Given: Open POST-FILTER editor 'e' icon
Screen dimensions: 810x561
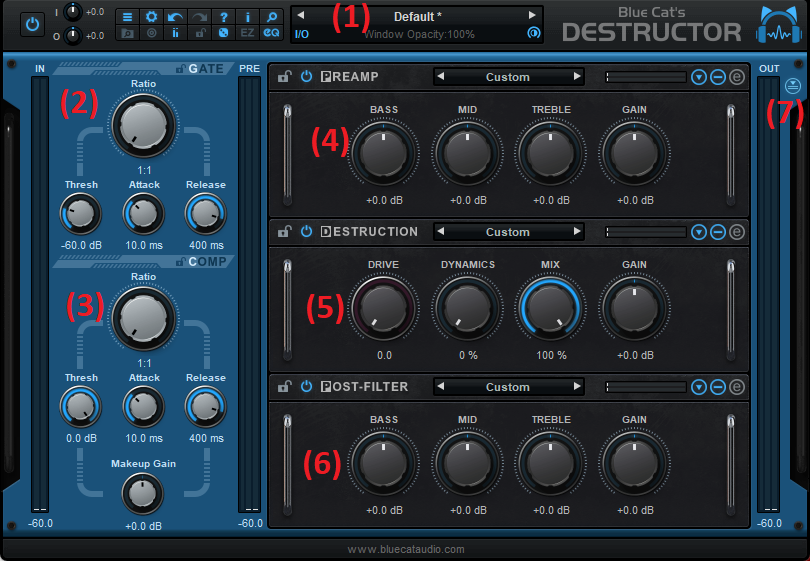Looking at the screenshot, I should (x=737, y=387).
